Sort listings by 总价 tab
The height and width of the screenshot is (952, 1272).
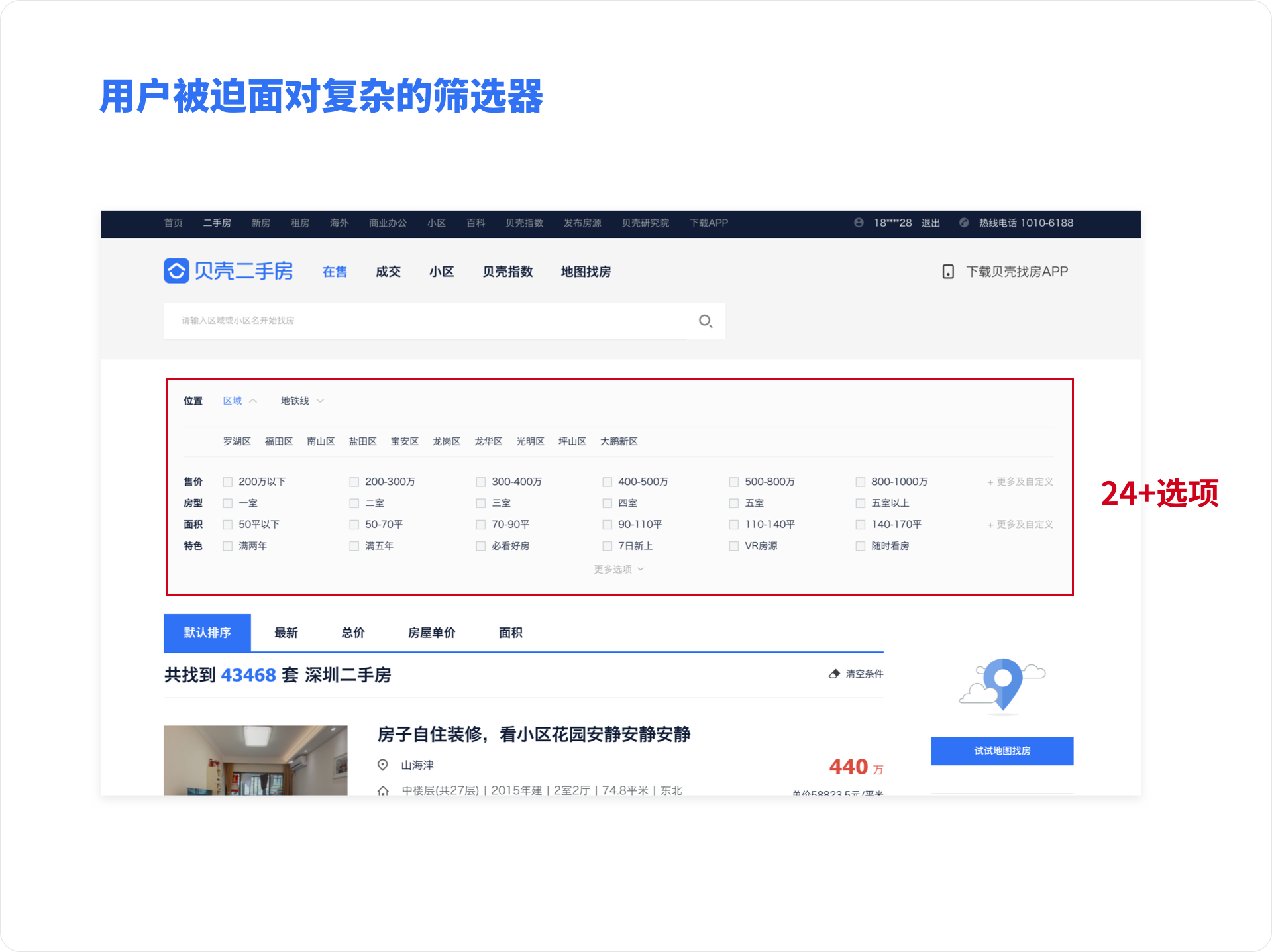(353, 633)
